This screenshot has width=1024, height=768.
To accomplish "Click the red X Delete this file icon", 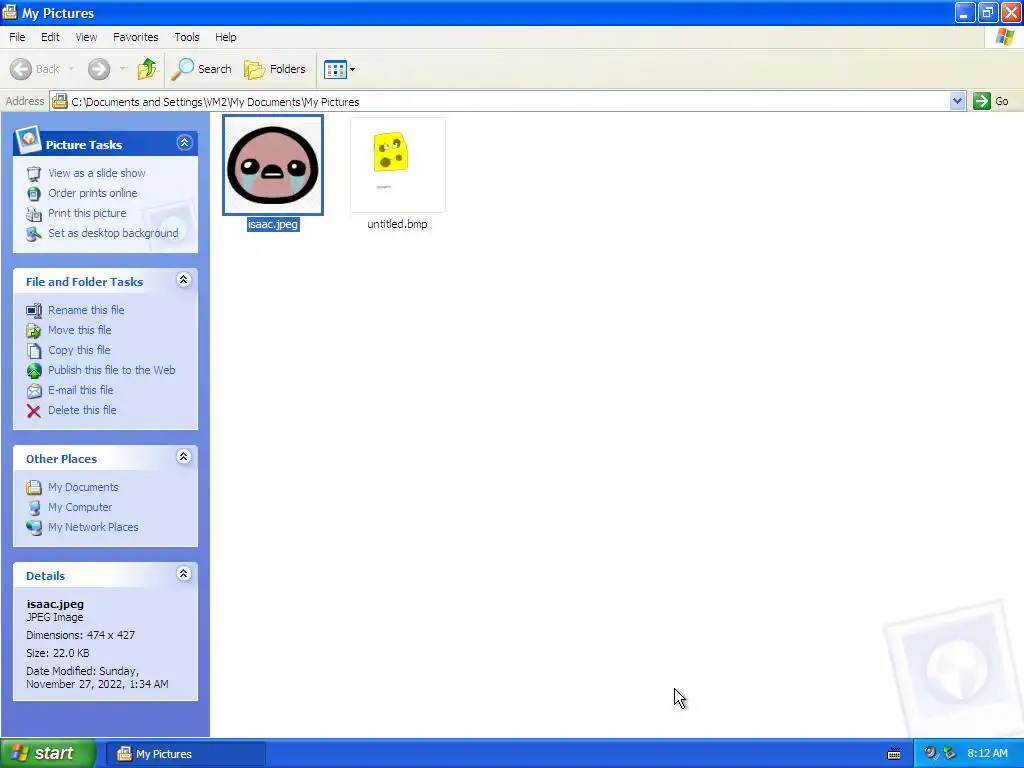I will coord(34,411).
